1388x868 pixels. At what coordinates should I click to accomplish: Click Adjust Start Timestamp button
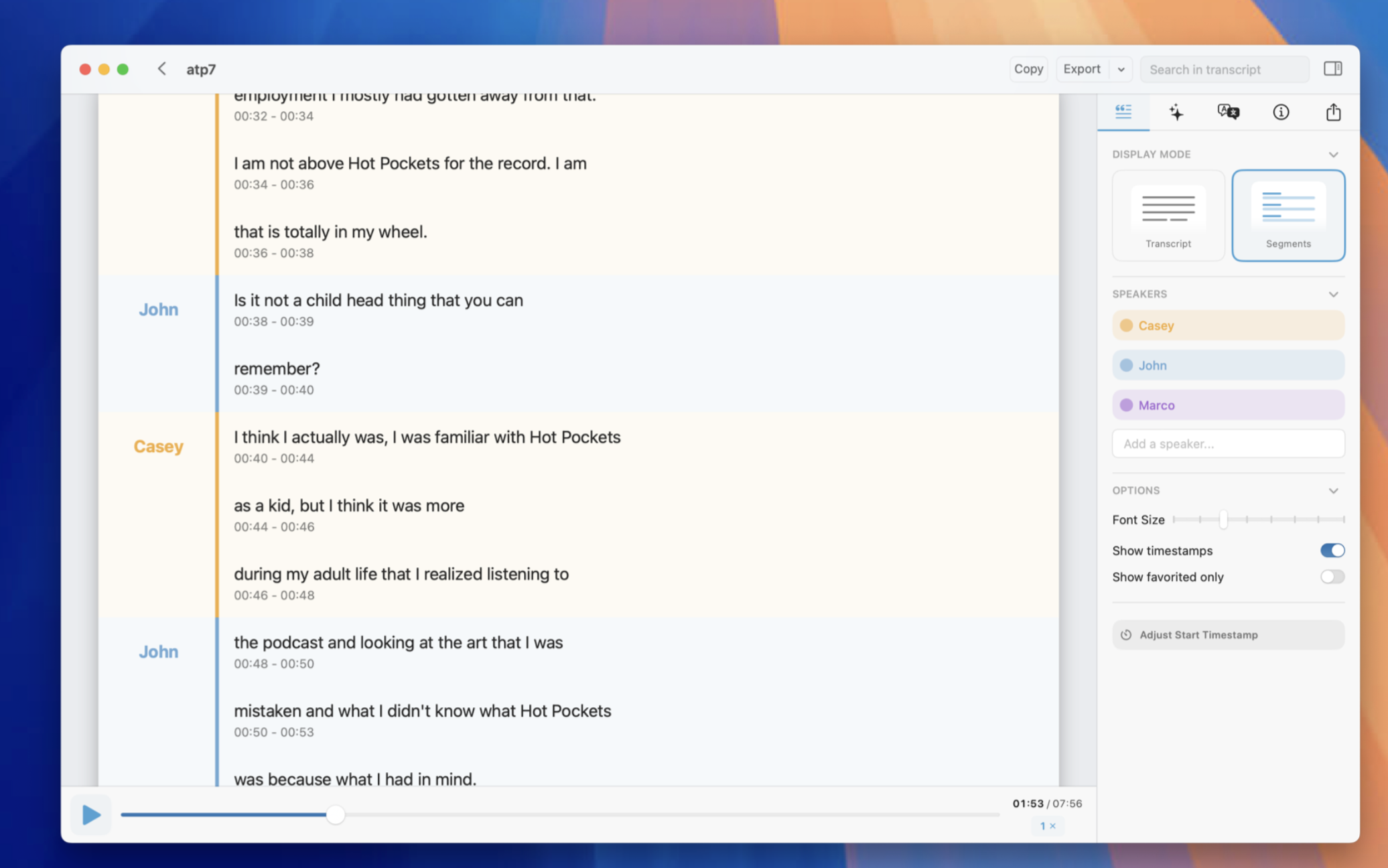[1227, 635]
